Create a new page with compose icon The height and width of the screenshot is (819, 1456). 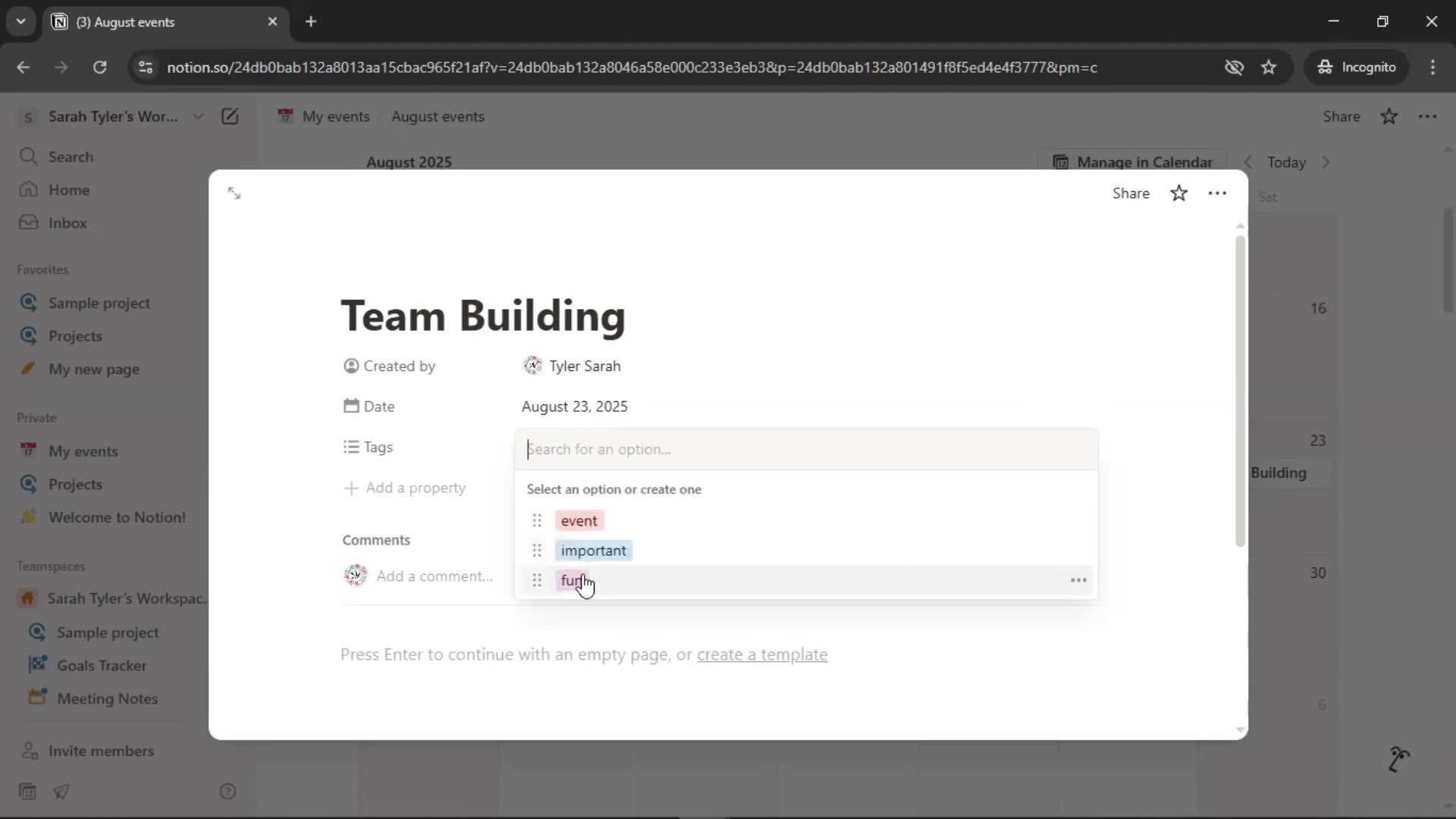click(230, 117)
